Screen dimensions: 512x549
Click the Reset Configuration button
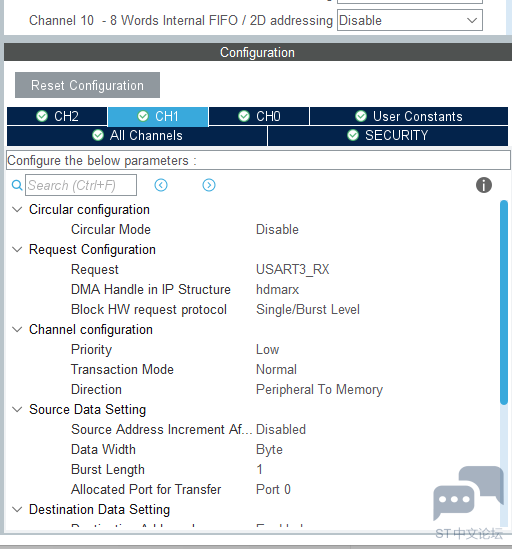point(87,85)
